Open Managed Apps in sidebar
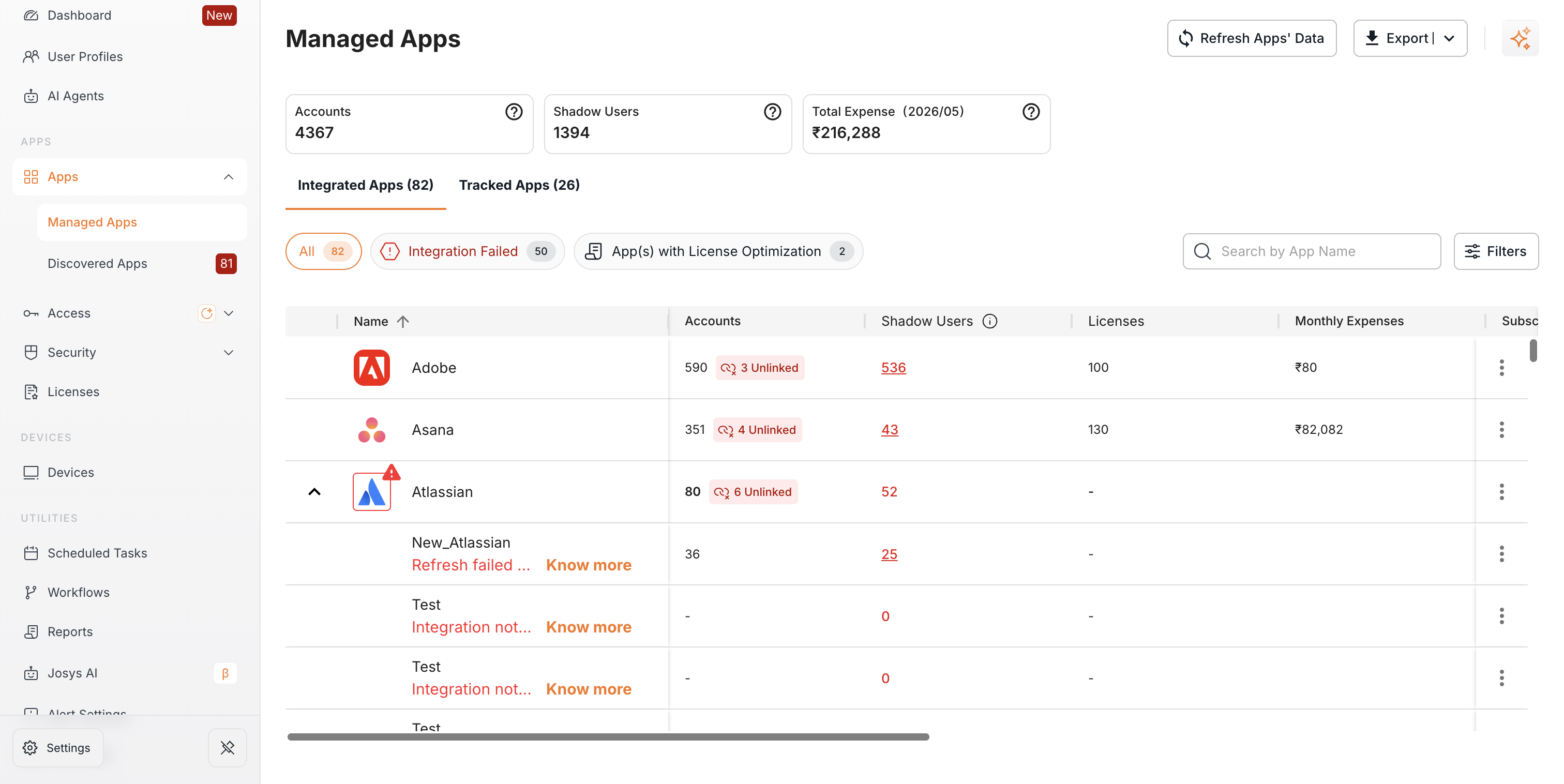 142,222
